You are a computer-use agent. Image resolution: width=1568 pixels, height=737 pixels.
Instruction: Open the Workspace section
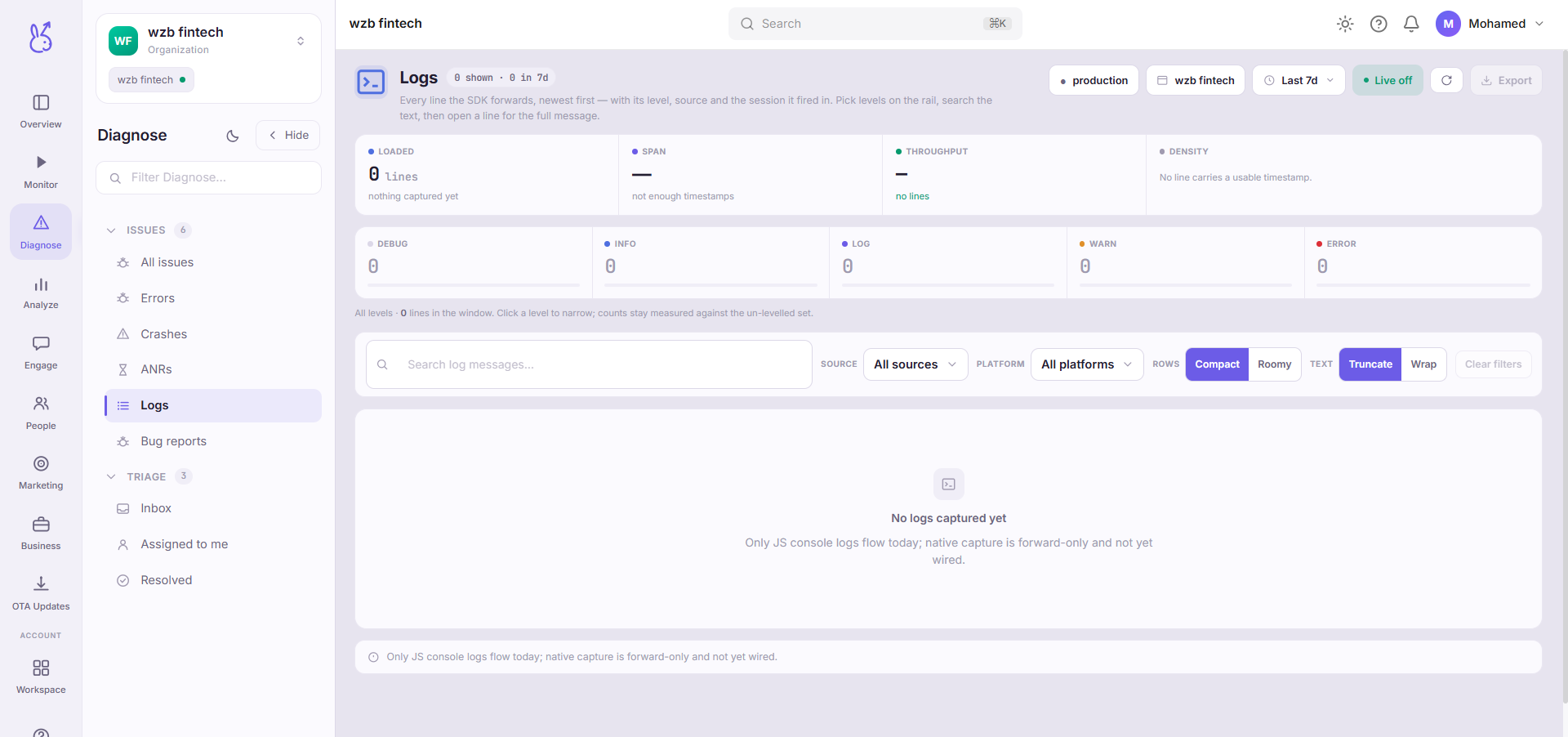(x=41, y=677)
